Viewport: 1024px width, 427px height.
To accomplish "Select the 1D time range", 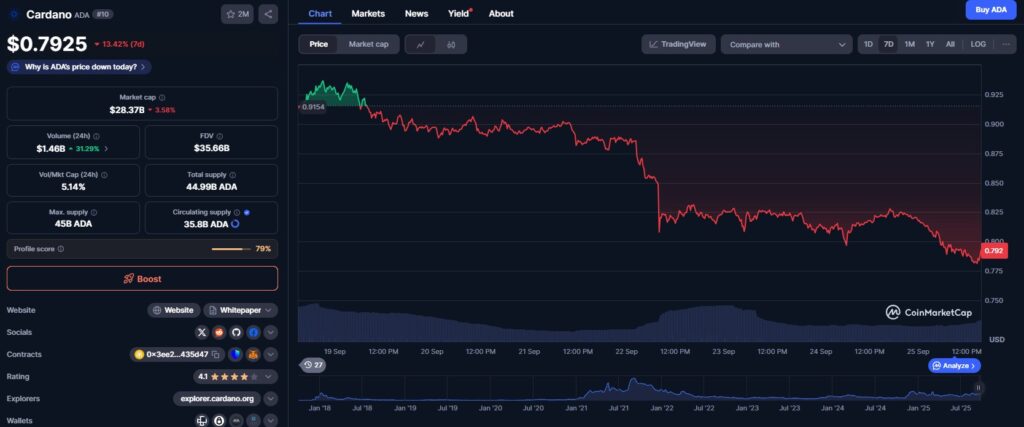I will [868, 44].
